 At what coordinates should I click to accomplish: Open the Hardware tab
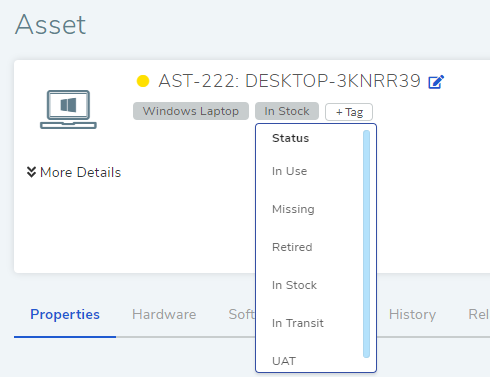click(164, 314)
